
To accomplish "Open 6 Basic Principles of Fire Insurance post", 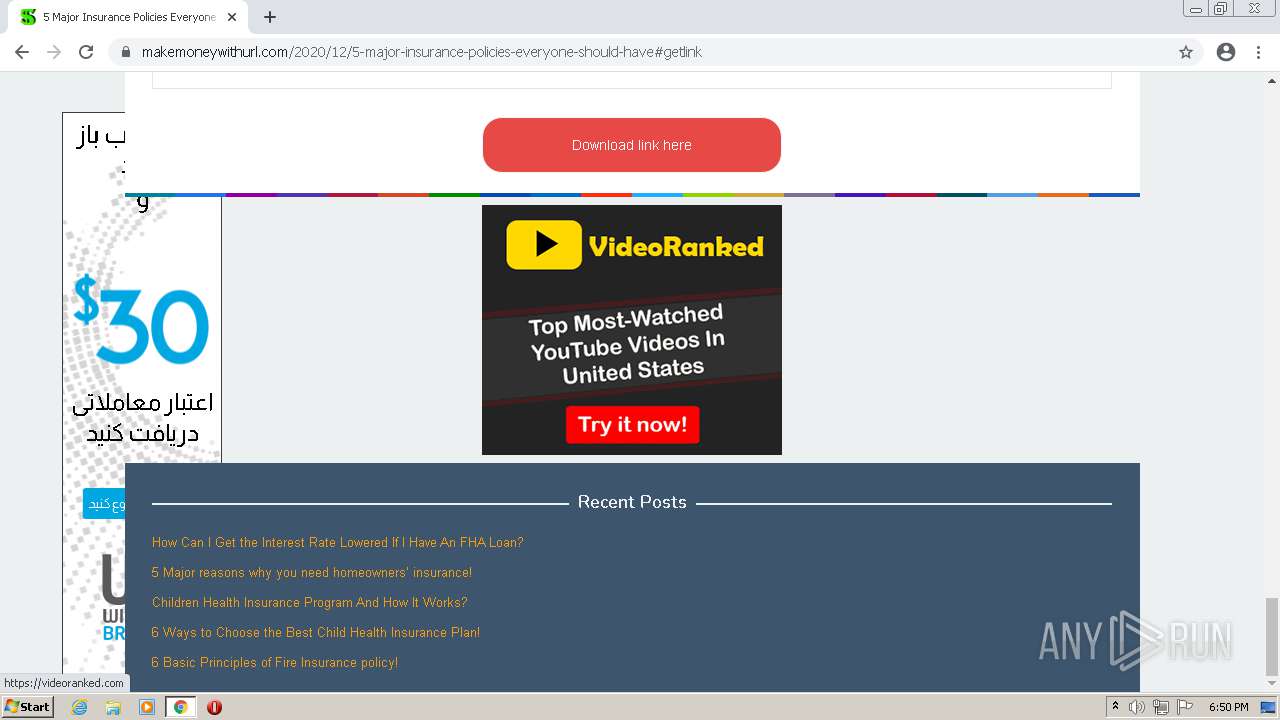I will [x=274, y=662].
